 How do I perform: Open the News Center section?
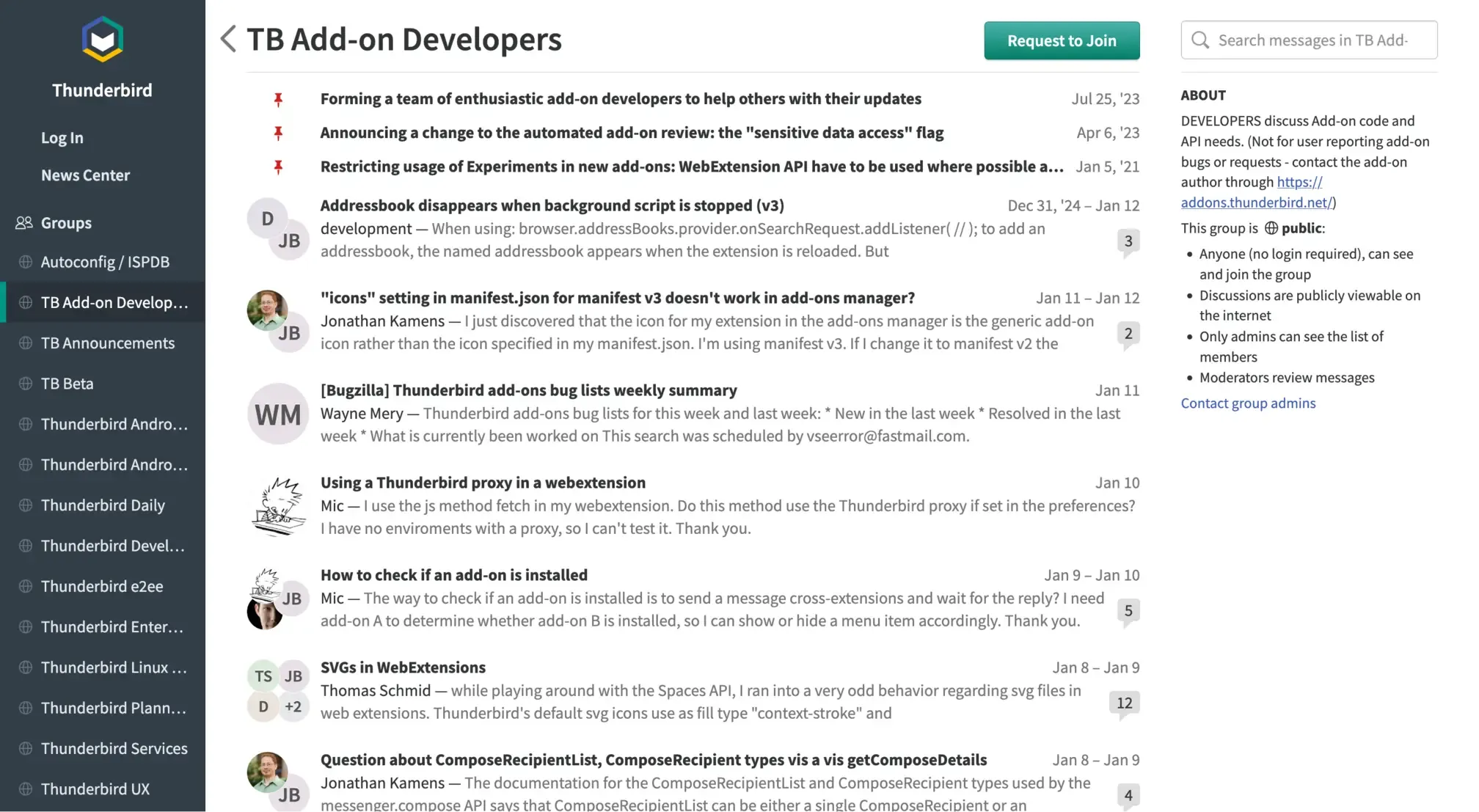pyautogui.click(x=85, y=175)
